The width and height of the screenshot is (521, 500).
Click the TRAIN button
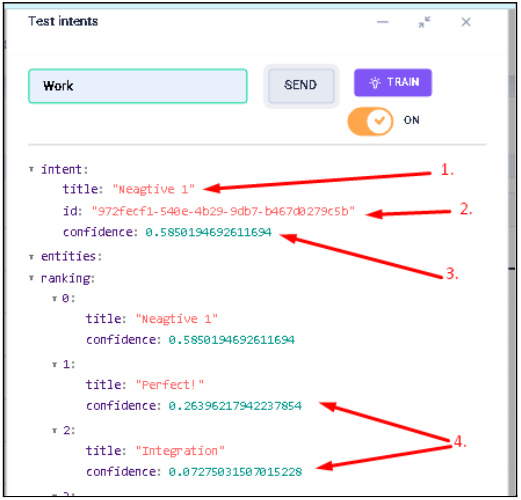coord(393,82)
